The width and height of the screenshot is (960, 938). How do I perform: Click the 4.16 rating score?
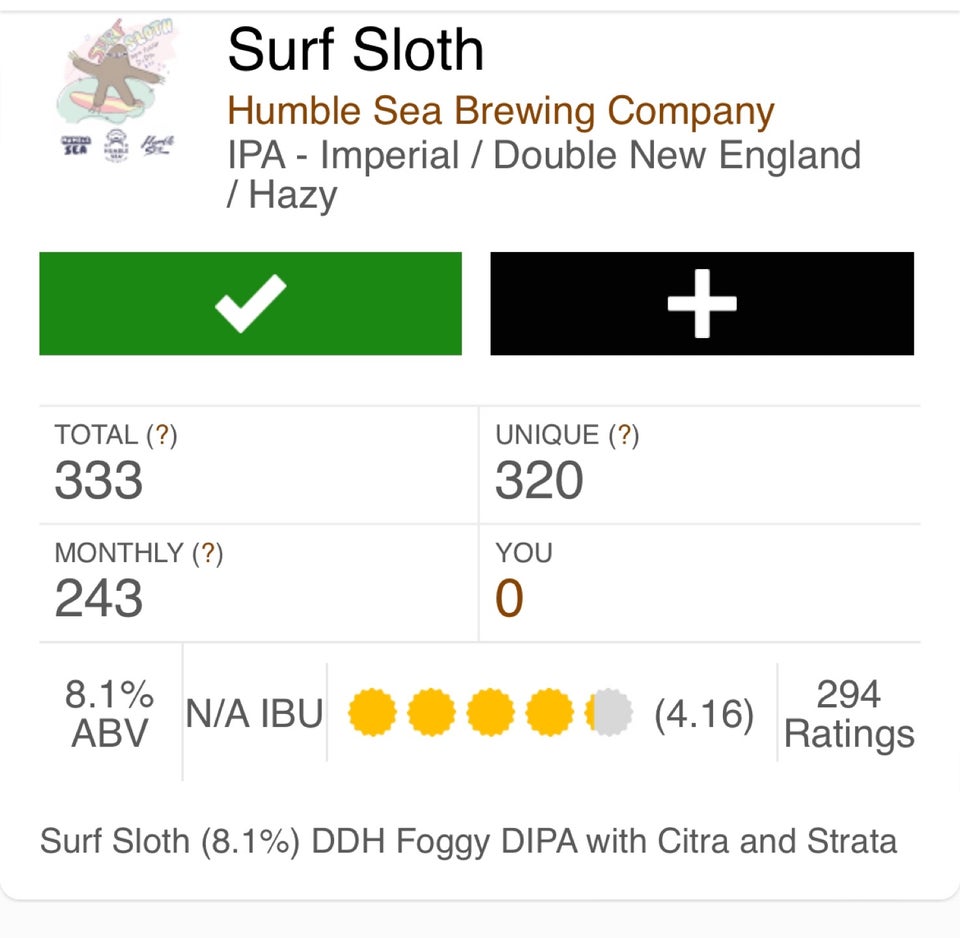(x=703, y=714)
